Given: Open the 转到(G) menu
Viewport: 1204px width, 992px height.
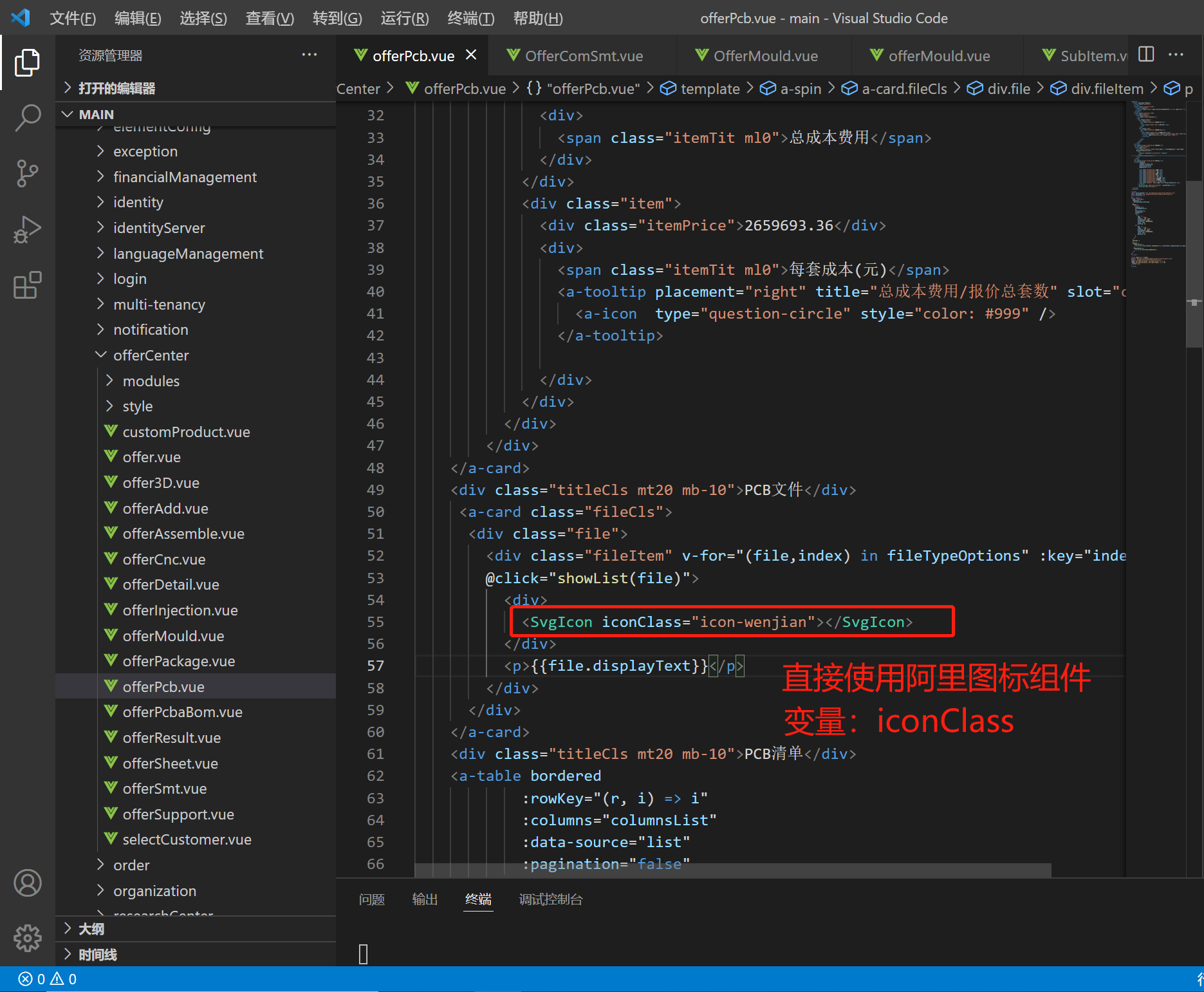Looking at the screenshot, I should [x=337, y=18].
